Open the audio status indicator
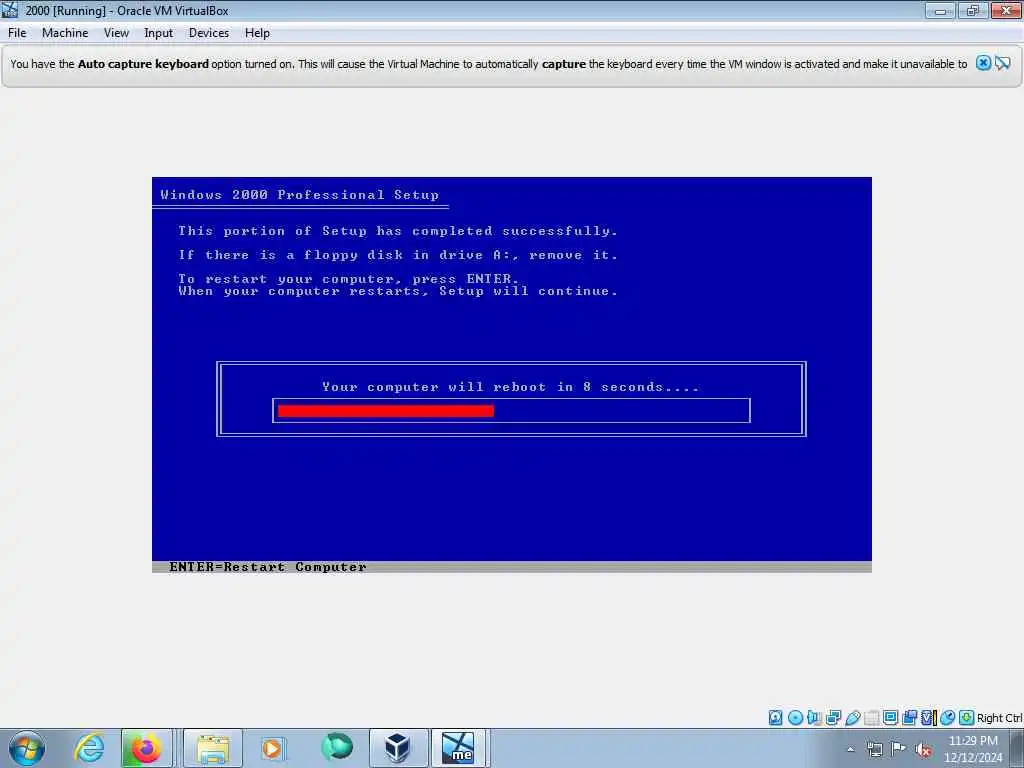 (814, 718)
